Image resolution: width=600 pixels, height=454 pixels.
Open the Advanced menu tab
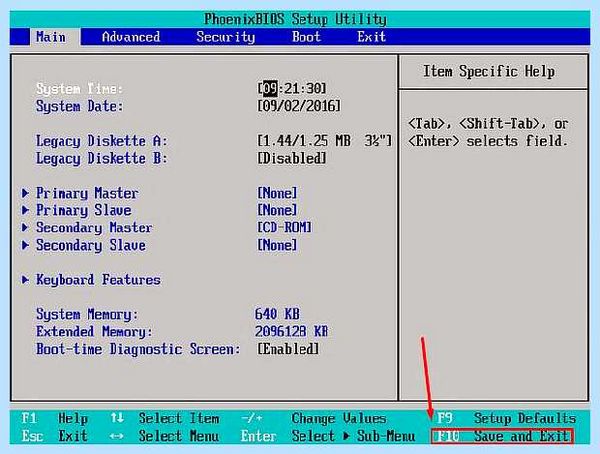(x=131, y=37)
